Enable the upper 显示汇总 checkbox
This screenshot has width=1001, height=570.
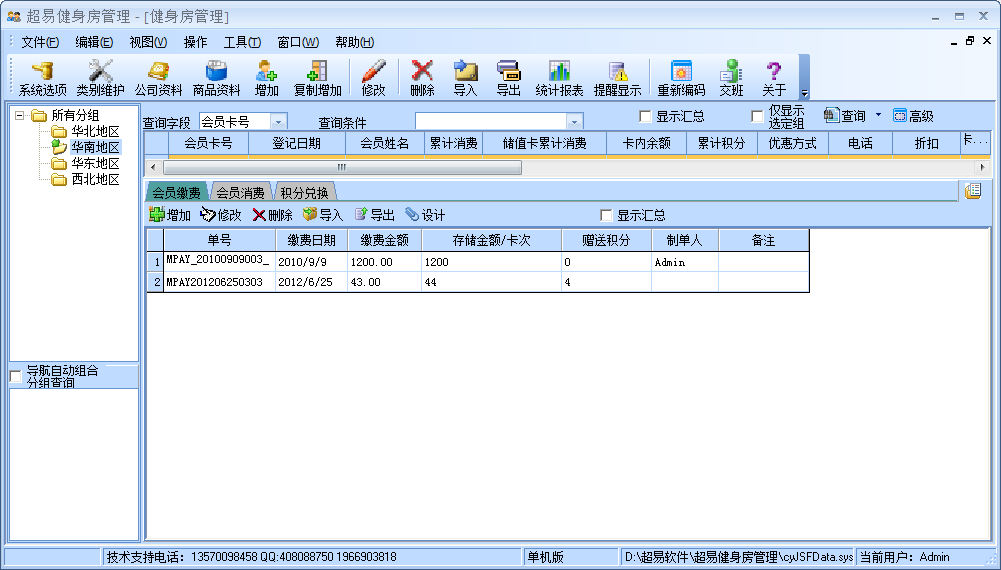(645, 116)
